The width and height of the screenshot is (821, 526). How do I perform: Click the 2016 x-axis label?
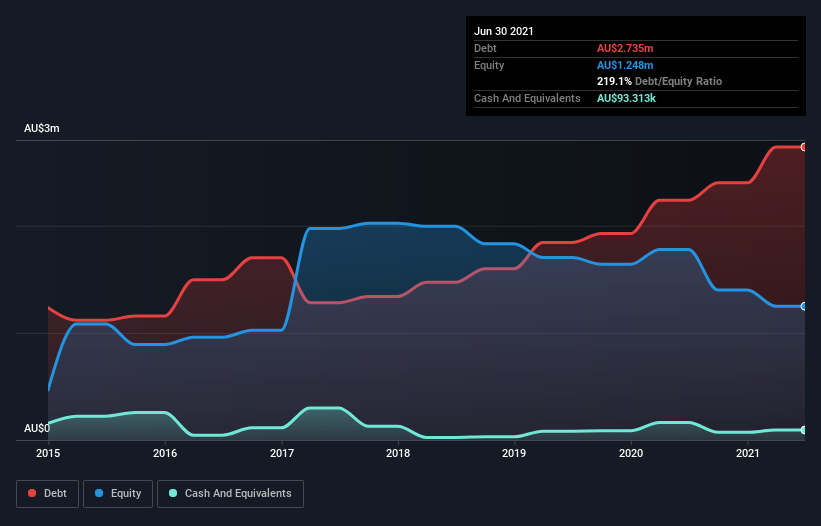pyautogui.click(x=165, y=453)
